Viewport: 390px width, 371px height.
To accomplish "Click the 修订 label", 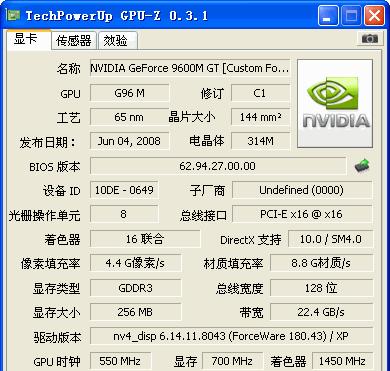I will pos(212,94).
